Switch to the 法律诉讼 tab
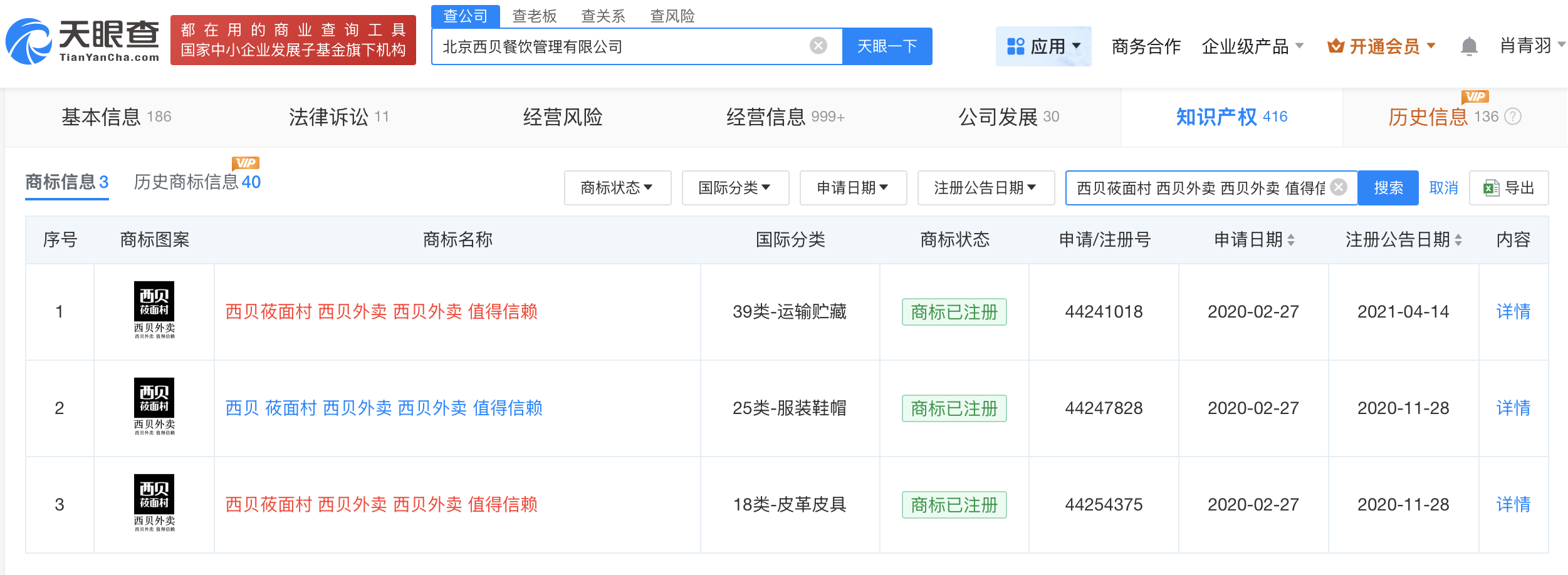The width and height of the screenshot is (1568, 575). coord(339,117)
